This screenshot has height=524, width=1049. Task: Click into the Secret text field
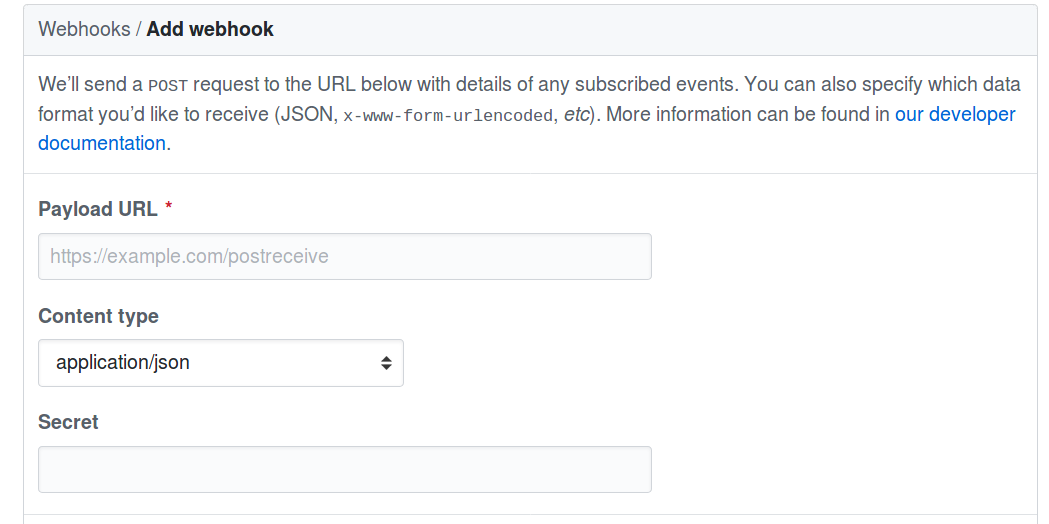pos(344,469)
